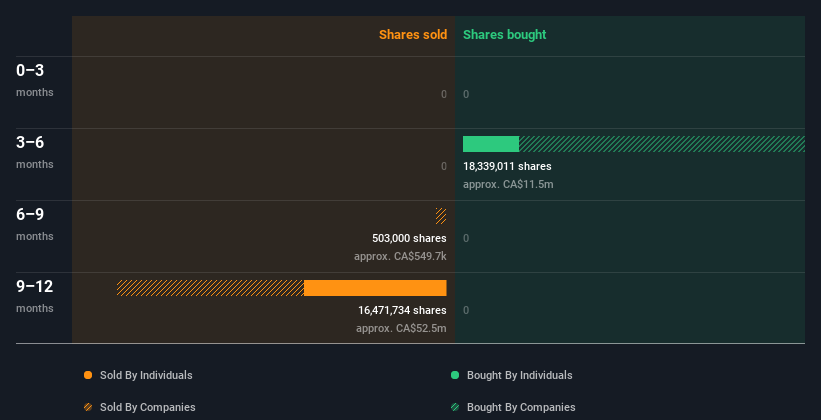Click the hatched orange bar in 9–12 months

[x=210, y=288]
